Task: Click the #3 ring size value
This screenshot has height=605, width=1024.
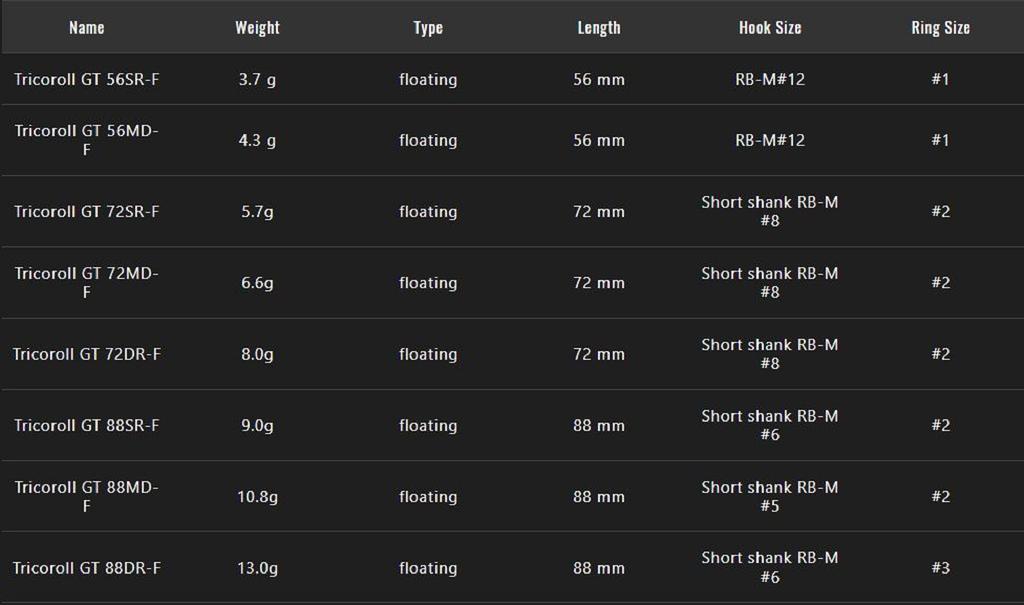Action: pyautogui.click(x=940, y=568)
